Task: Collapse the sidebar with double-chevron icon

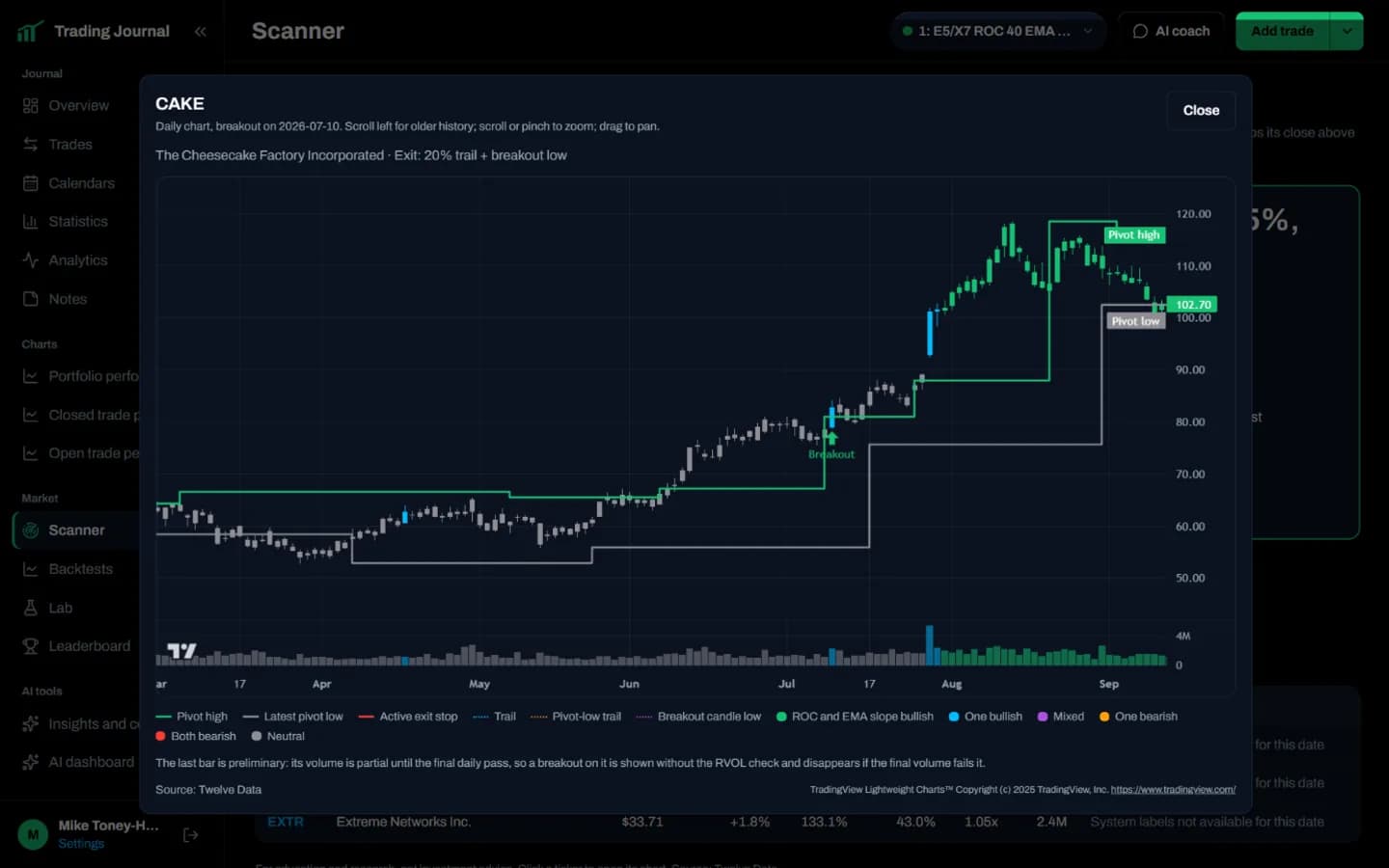Action: (201, 32)
